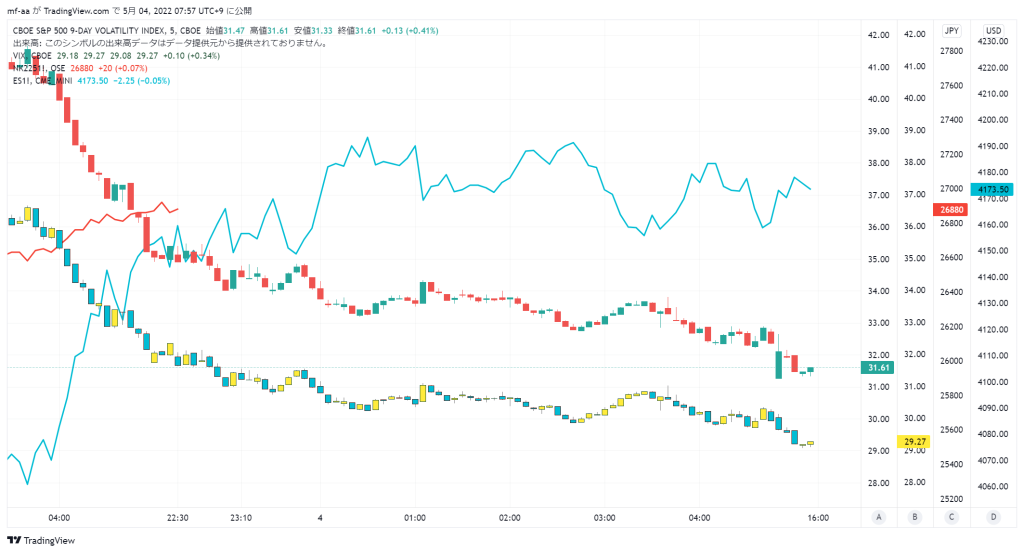
Task: Click the 出来高 volume data notice
Action: (170, 43)
